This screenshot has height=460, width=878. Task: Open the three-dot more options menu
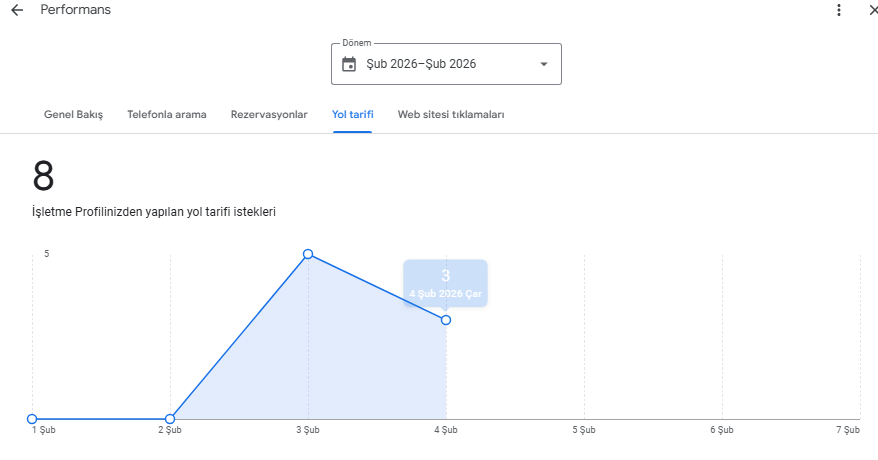[838, 10]
